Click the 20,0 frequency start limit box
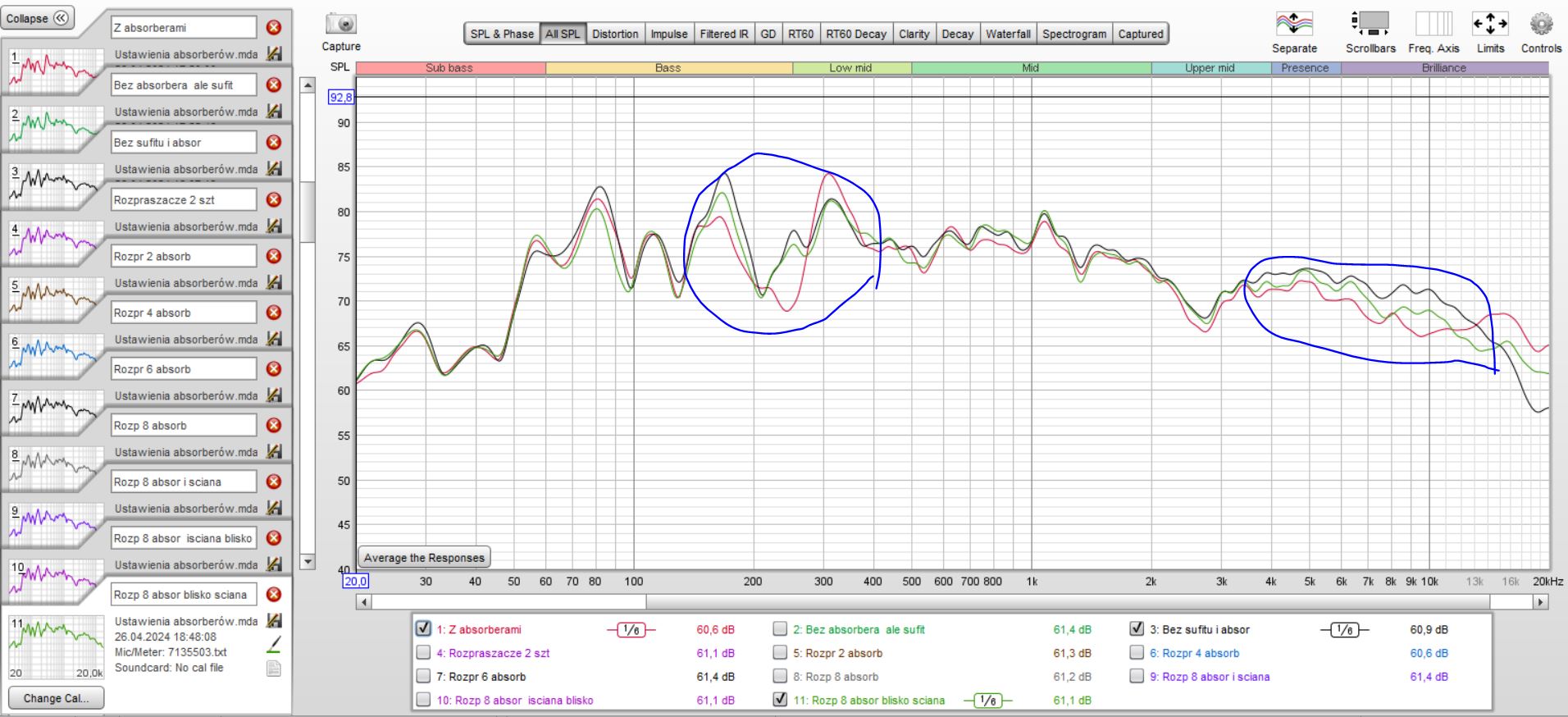The width and height of the screenshot is (1568, 717). pyautogui.click(x=355, y=581)
